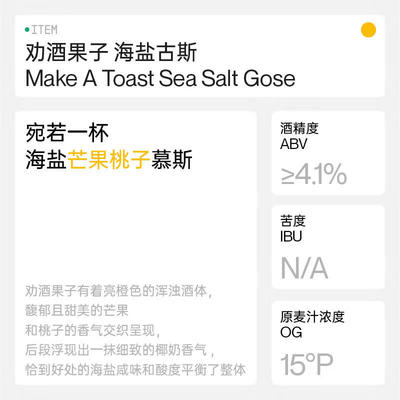Click the yellow 芒果桃子 highlighted text

click(x=109, y=160)
